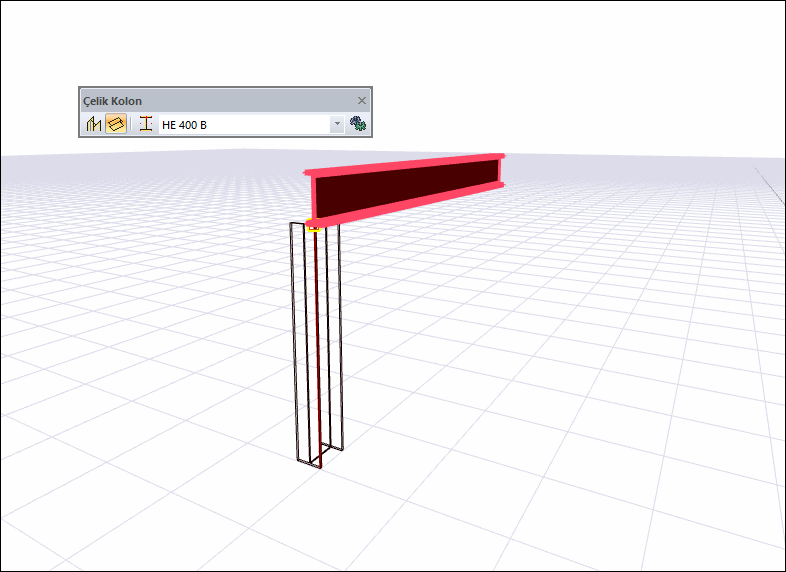The height and width of the screenshot is (572, 786).
Task: Open steel column settings gears icon
Action: 357,124
